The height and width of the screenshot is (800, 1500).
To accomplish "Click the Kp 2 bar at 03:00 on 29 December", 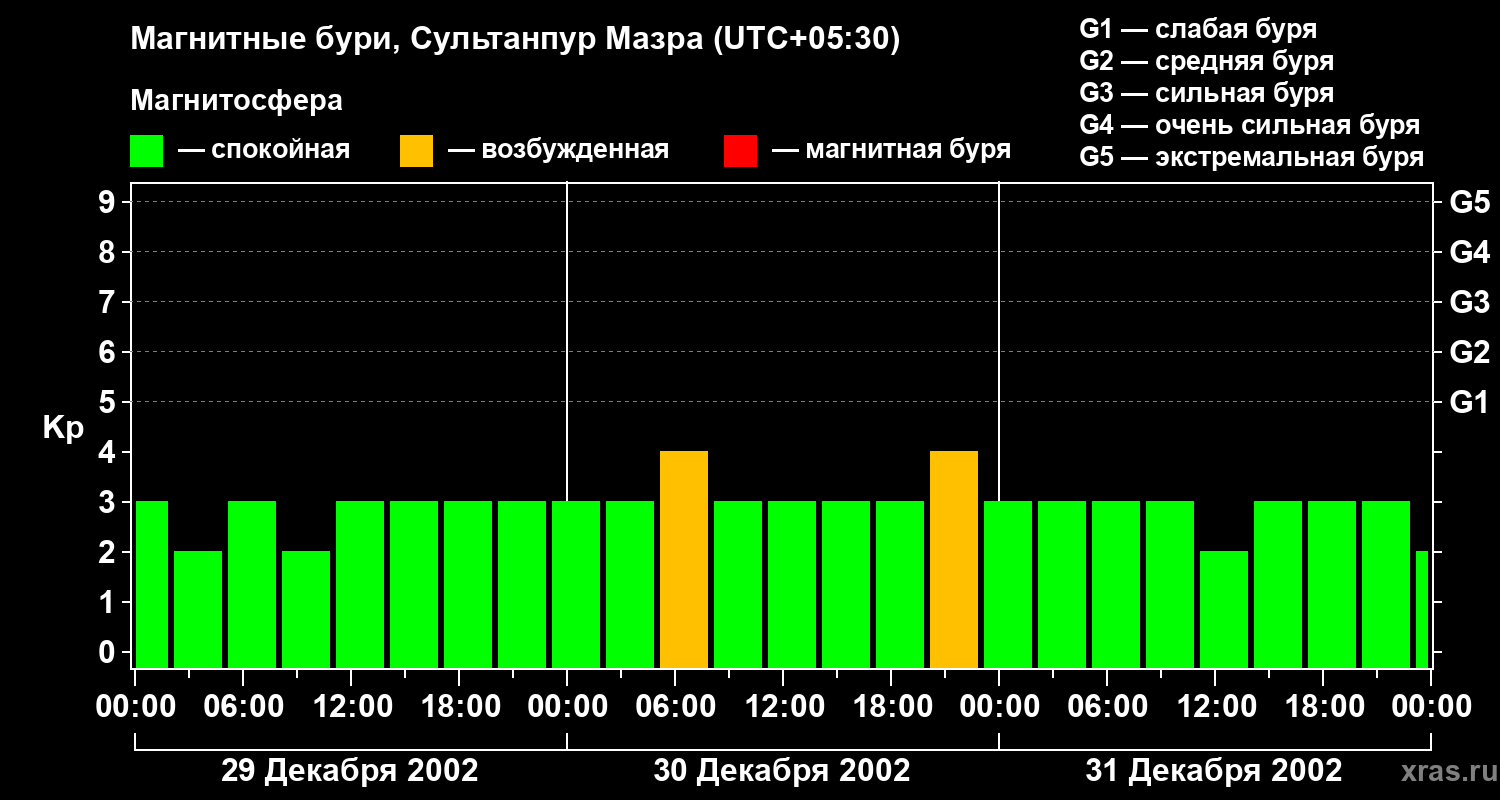I will point(198,610).
